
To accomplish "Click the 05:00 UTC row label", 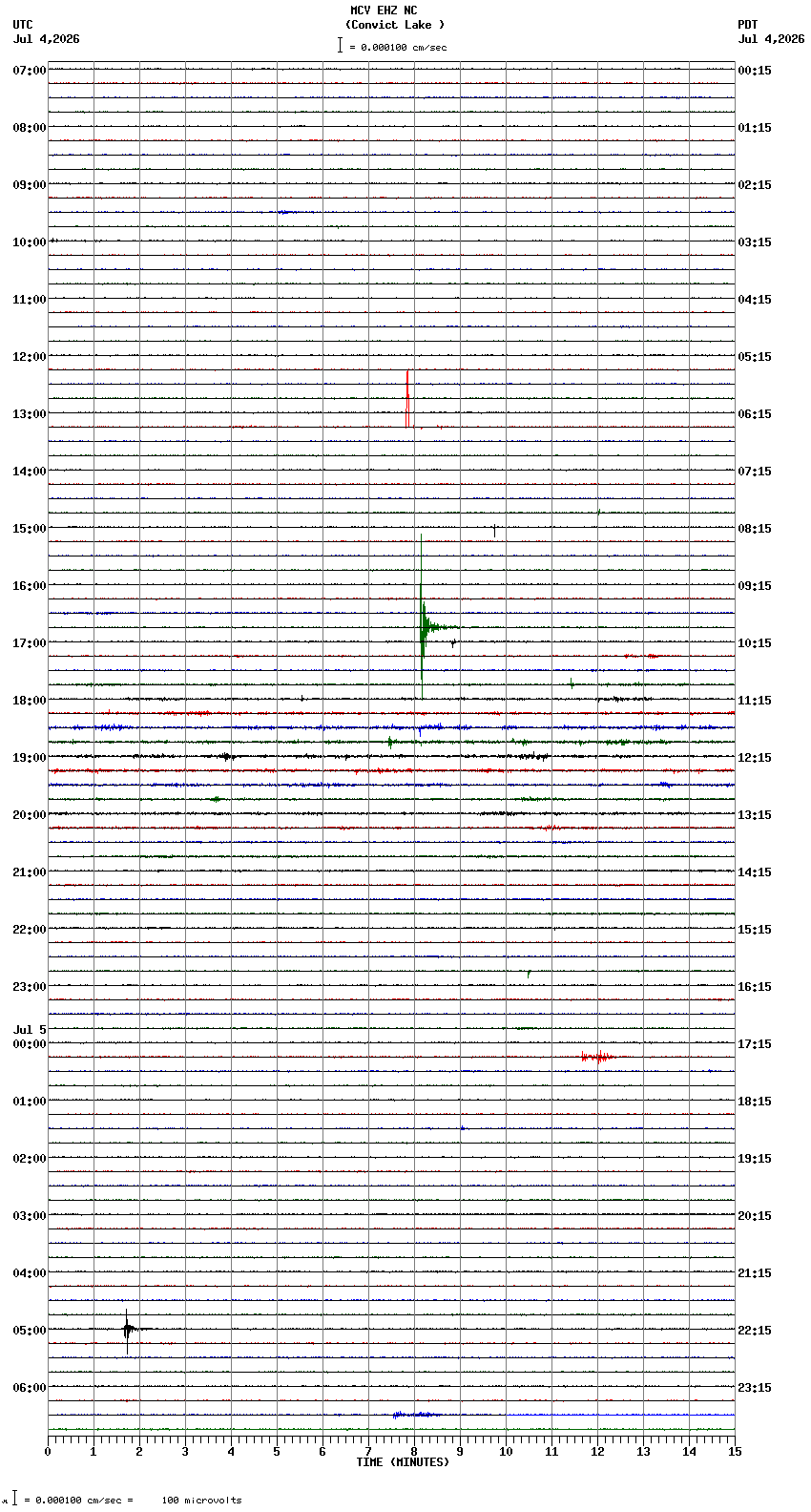I will point(30,1331).
